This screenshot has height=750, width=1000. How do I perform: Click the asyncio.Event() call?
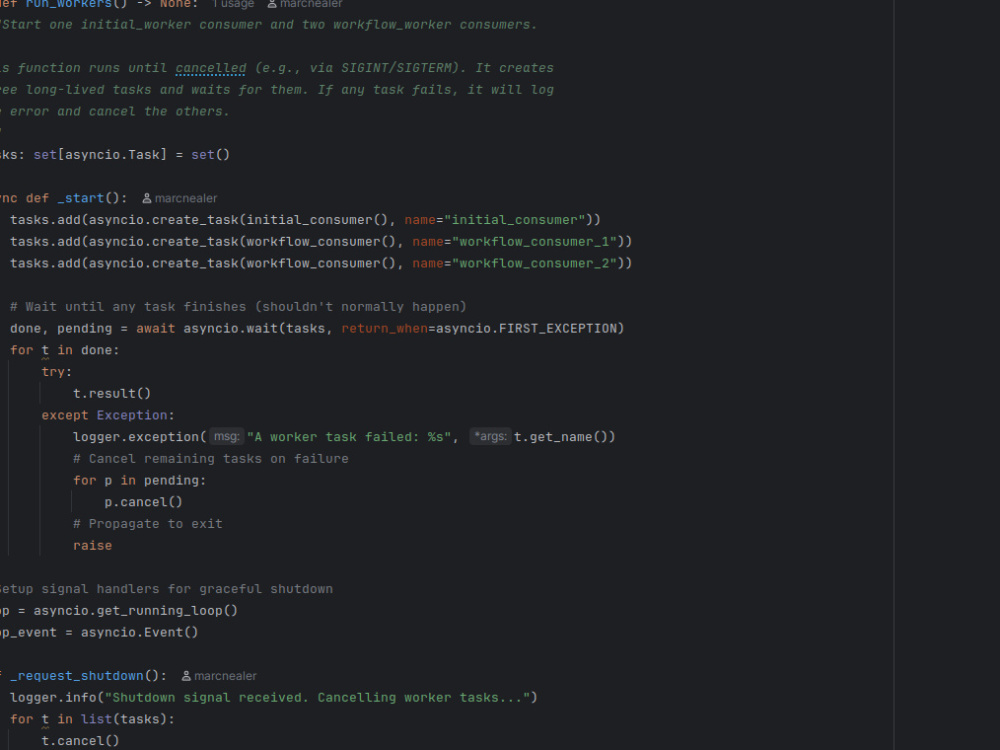click(x=140, y=632)
